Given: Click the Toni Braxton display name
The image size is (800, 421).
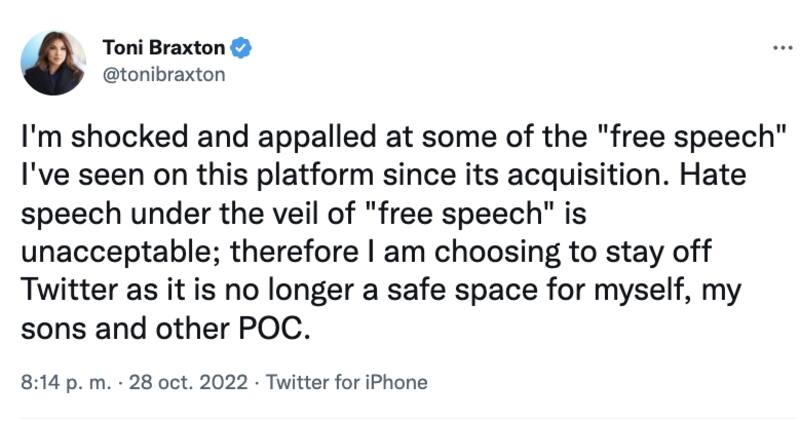Looking at the screenshot, I should pyautogui.click(x=165, y=47).
